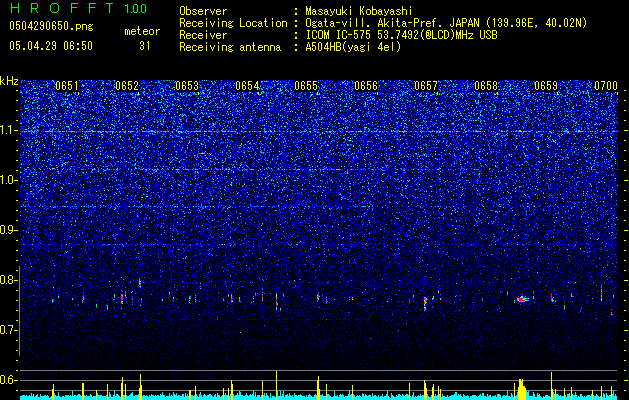
Task: Click the 0652 time marker
Action: point(127,86)
